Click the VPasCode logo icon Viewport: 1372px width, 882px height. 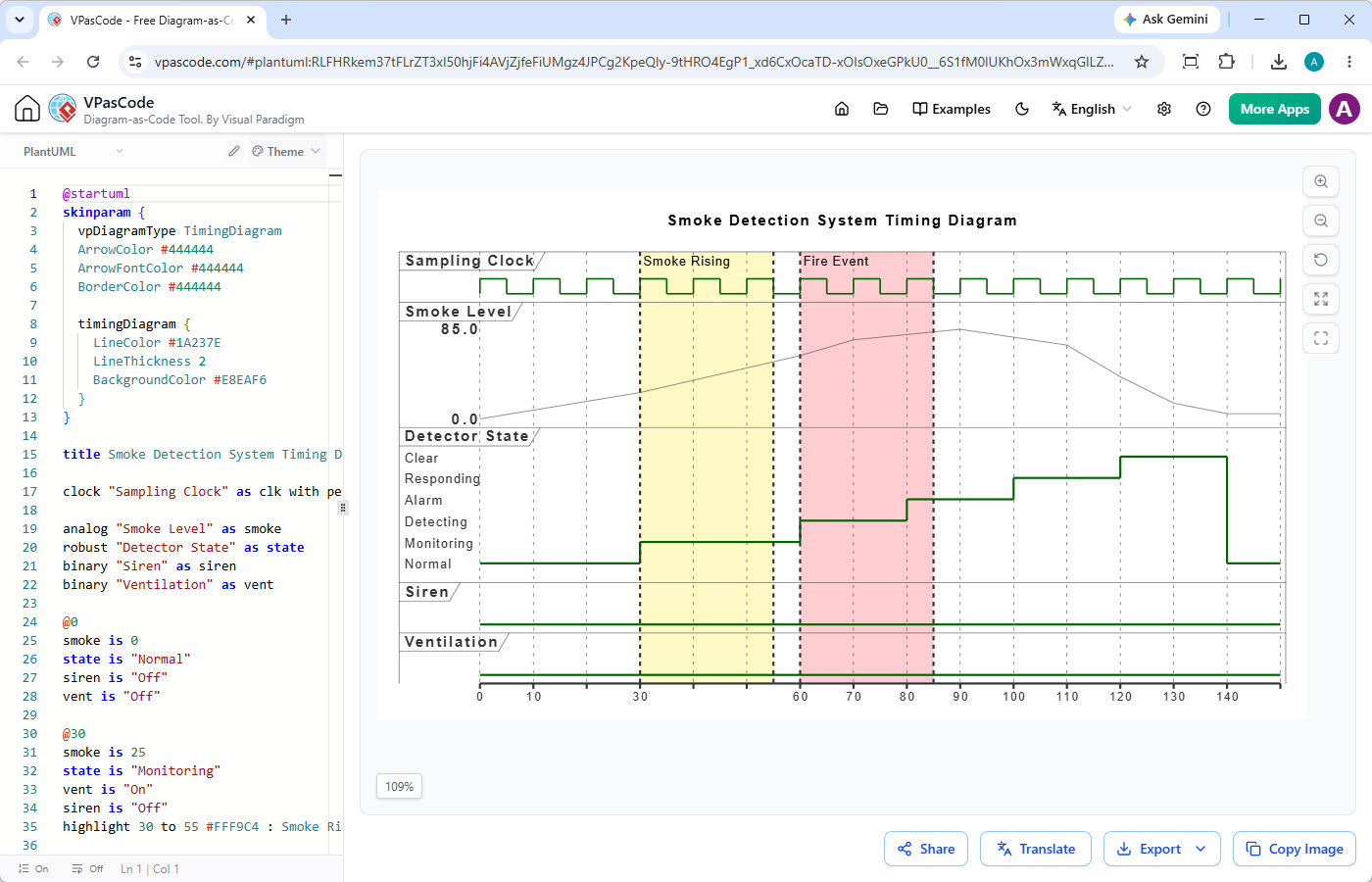point(63,109)
